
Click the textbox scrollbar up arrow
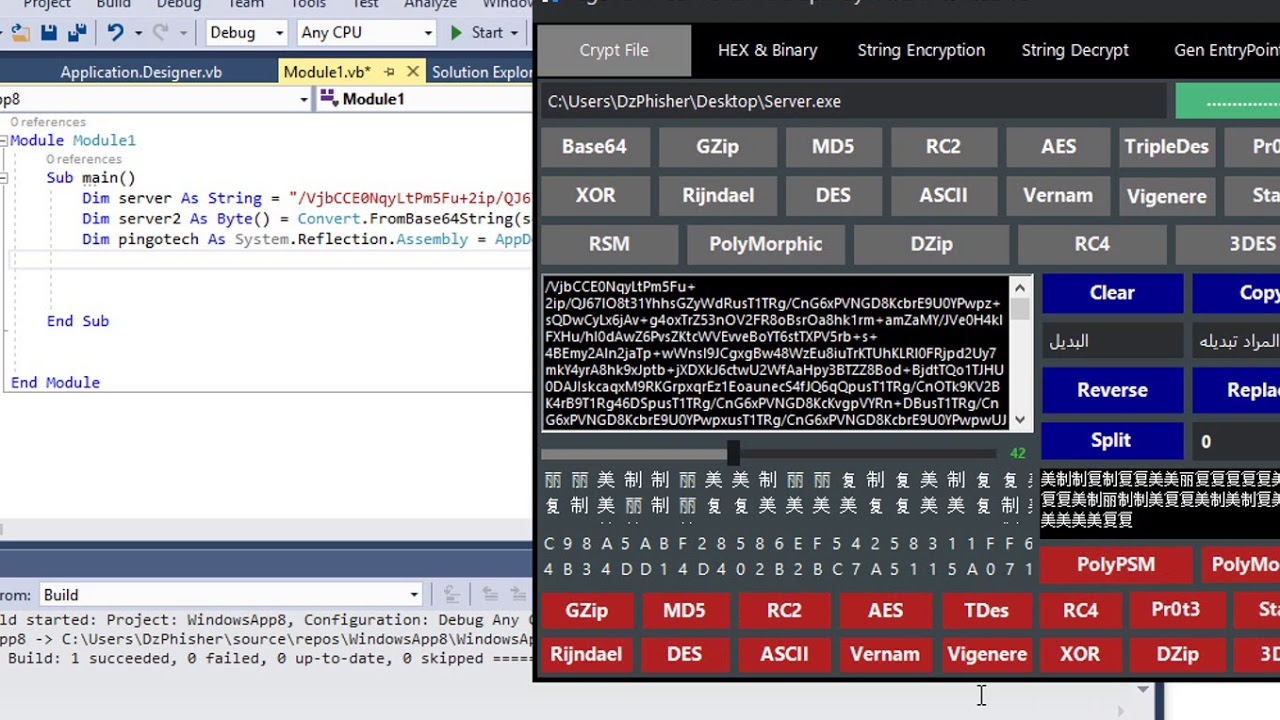click(1020, 288)
